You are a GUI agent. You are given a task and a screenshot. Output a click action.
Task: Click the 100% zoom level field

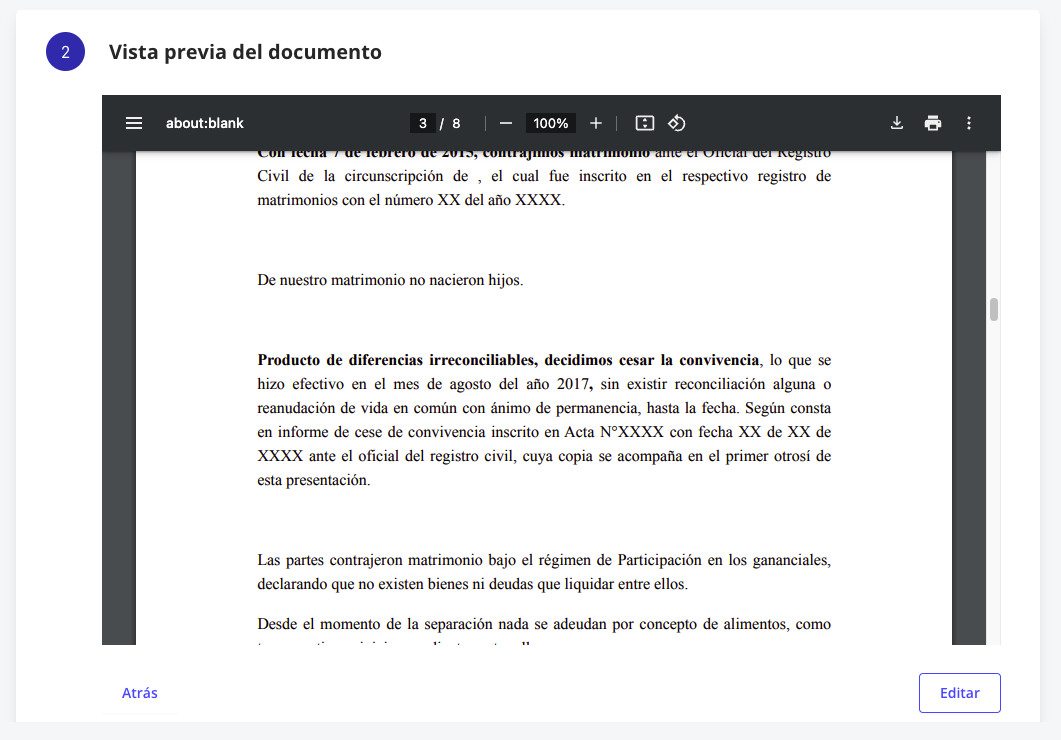(x=551, y=123)
